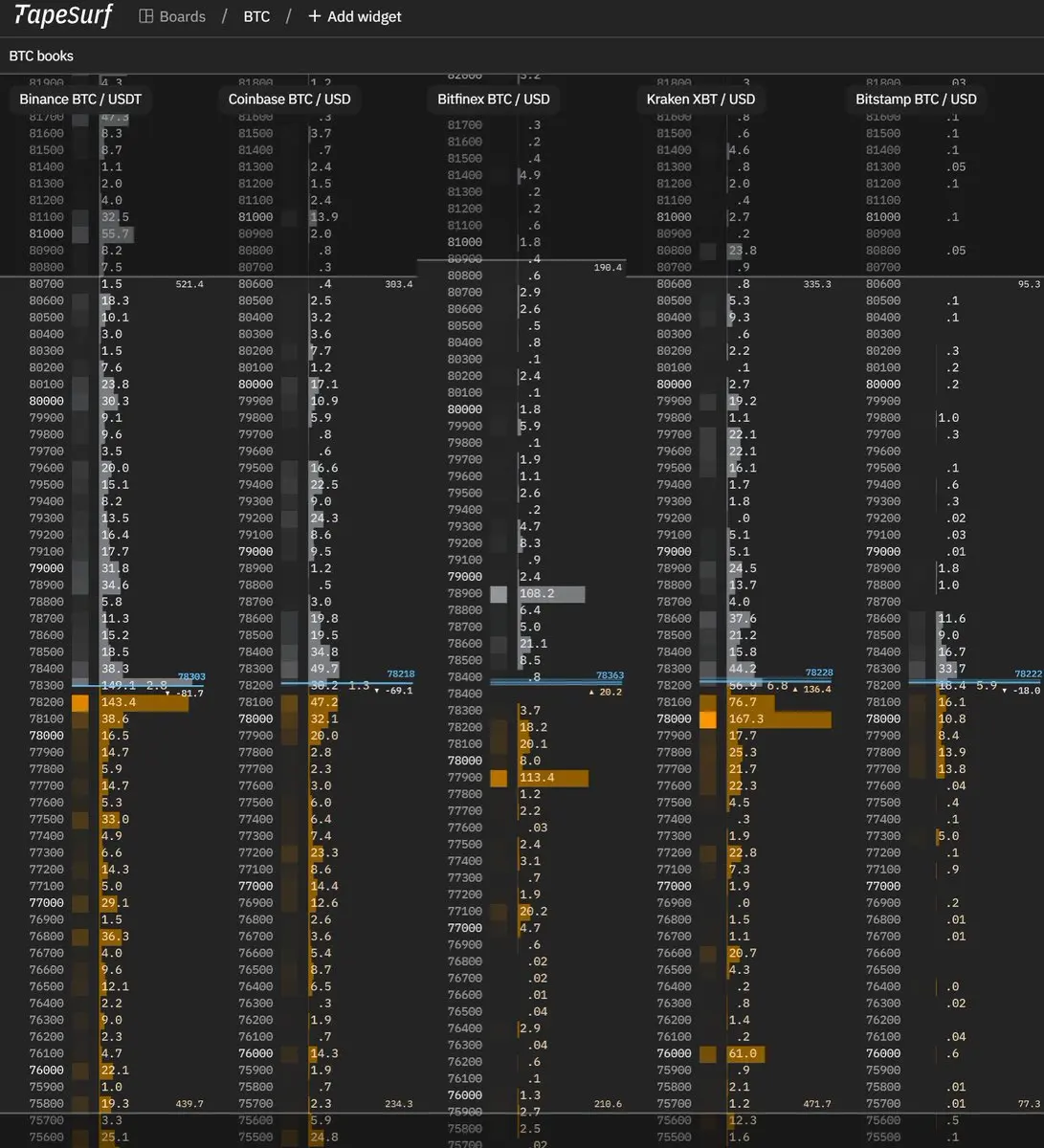
Task: Click Bitfinex ask size 108.2
Action: pos(537,593)
